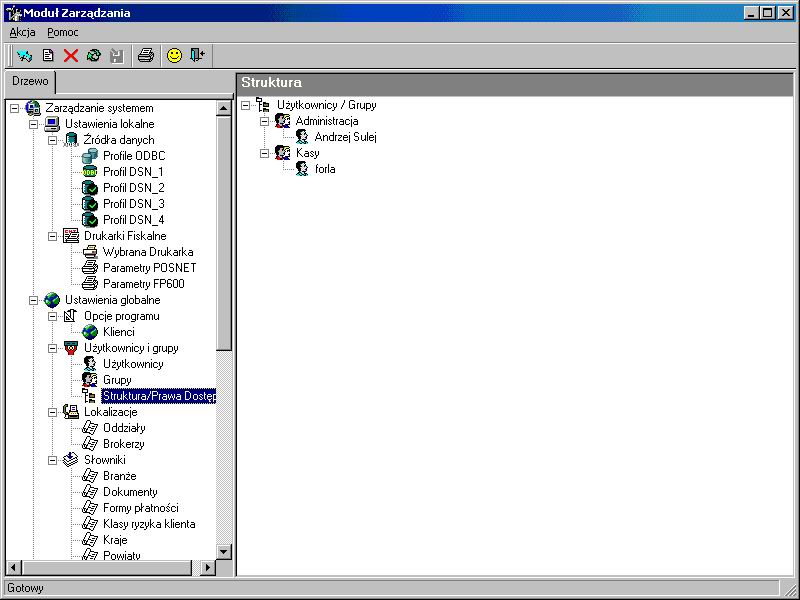This screenshot has width=800, height=600.
Task: Collapse the Słowniki node
Action: [x=53, y=460]
